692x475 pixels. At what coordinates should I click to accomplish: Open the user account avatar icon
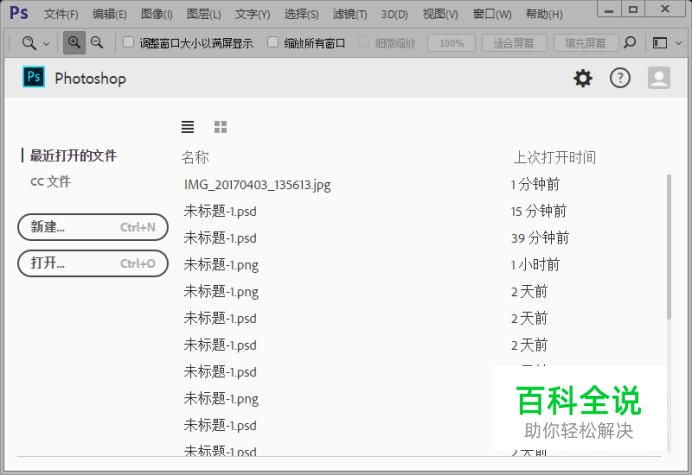coord(659,78)
